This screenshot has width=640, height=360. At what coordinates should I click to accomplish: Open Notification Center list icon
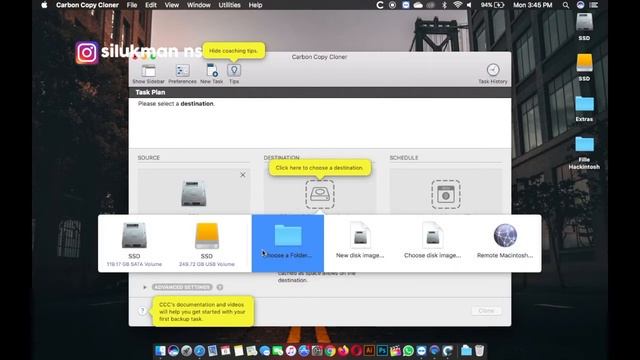coord(594,5)
